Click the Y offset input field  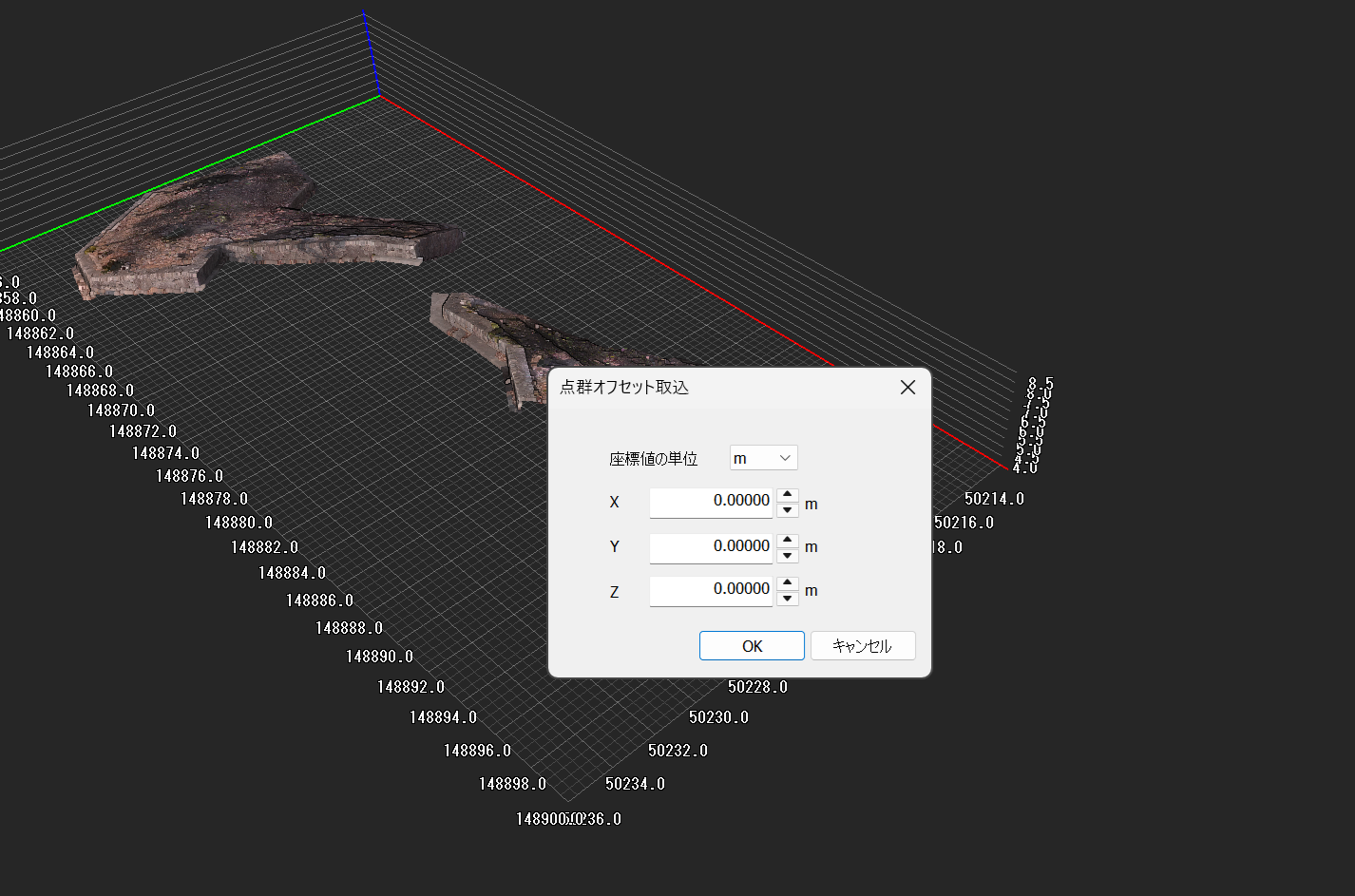click(x=711, y=547)
